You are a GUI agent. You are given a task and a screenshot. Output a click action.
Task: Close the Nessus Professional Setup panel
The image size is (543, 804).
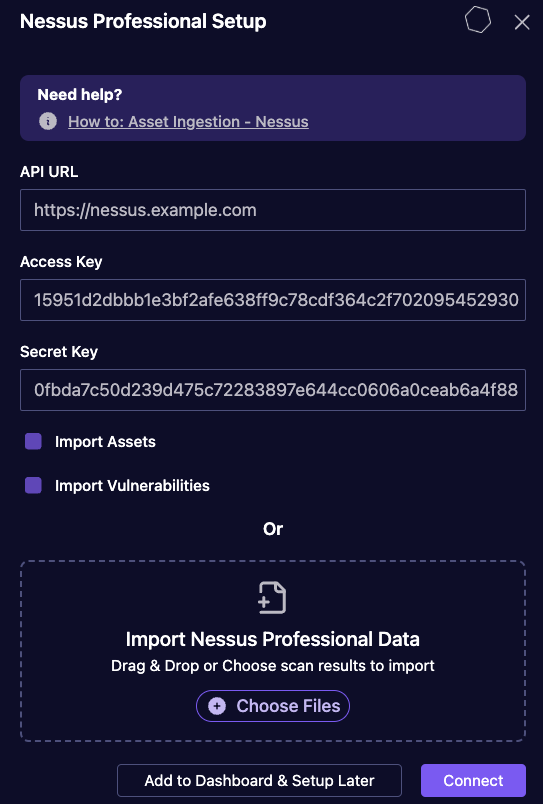[522, 22]
